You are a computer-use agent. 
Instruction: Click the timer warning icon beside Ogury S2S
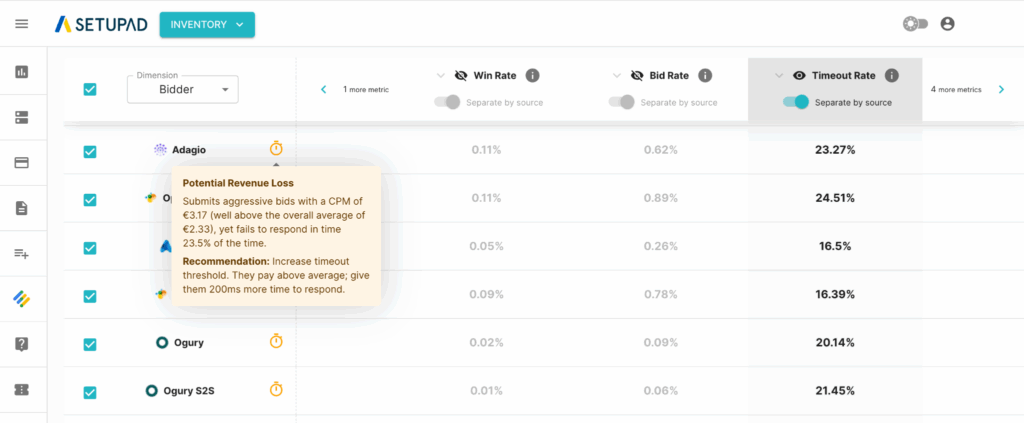(x=276, y=390)
